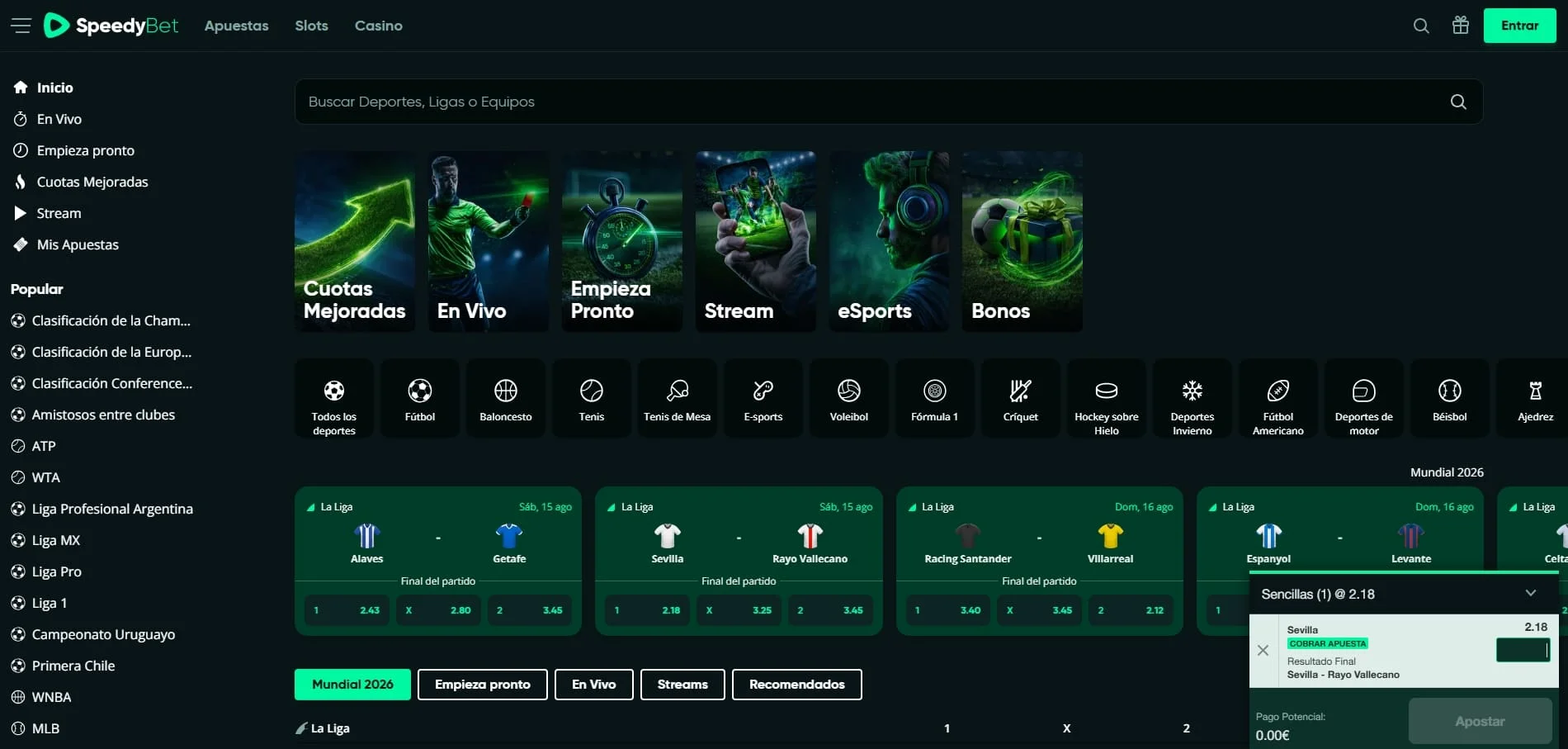
Task: Open the Bonos banner card
Action: (x=1023, y=241)
